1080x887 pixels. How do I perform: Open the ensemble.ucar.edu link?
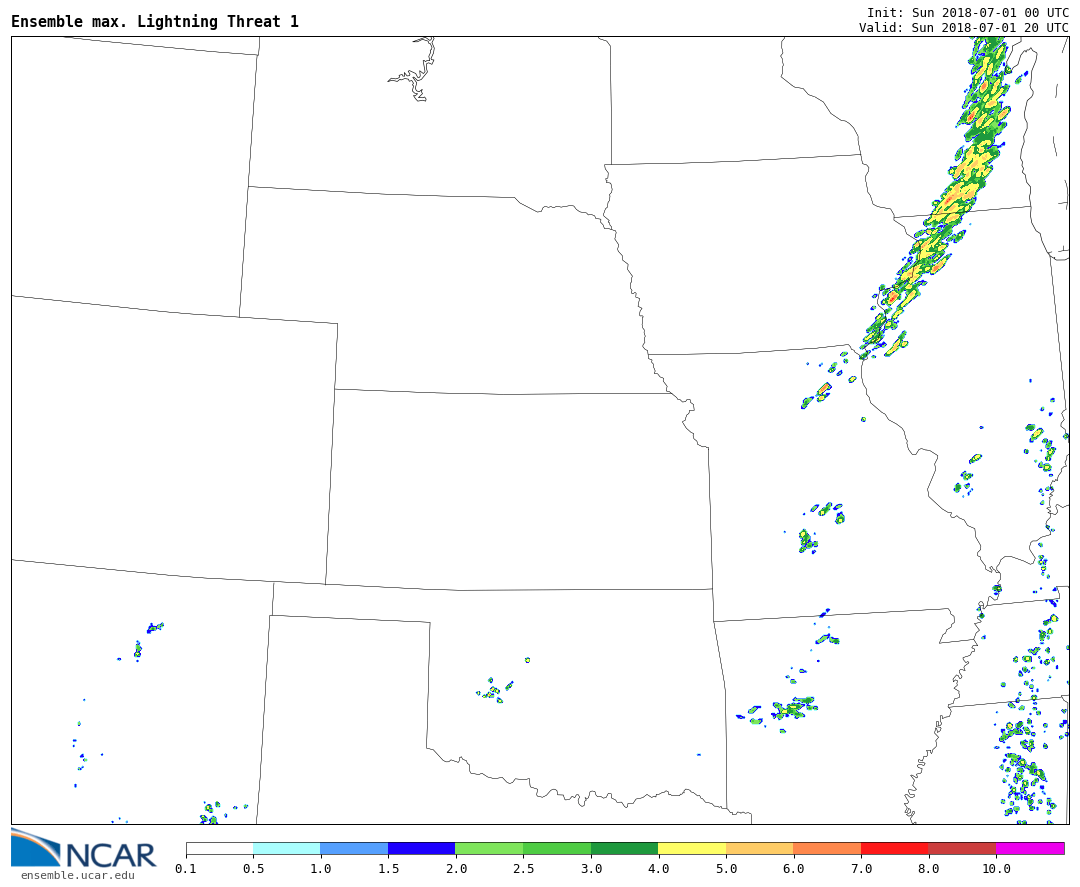77,876
